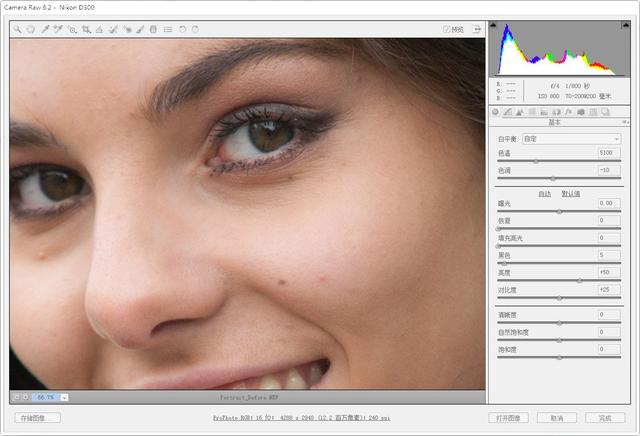Select the Zoom tool in toolbar
The height and width of the screenshot is (436, 640).
[x=17, y=29]
